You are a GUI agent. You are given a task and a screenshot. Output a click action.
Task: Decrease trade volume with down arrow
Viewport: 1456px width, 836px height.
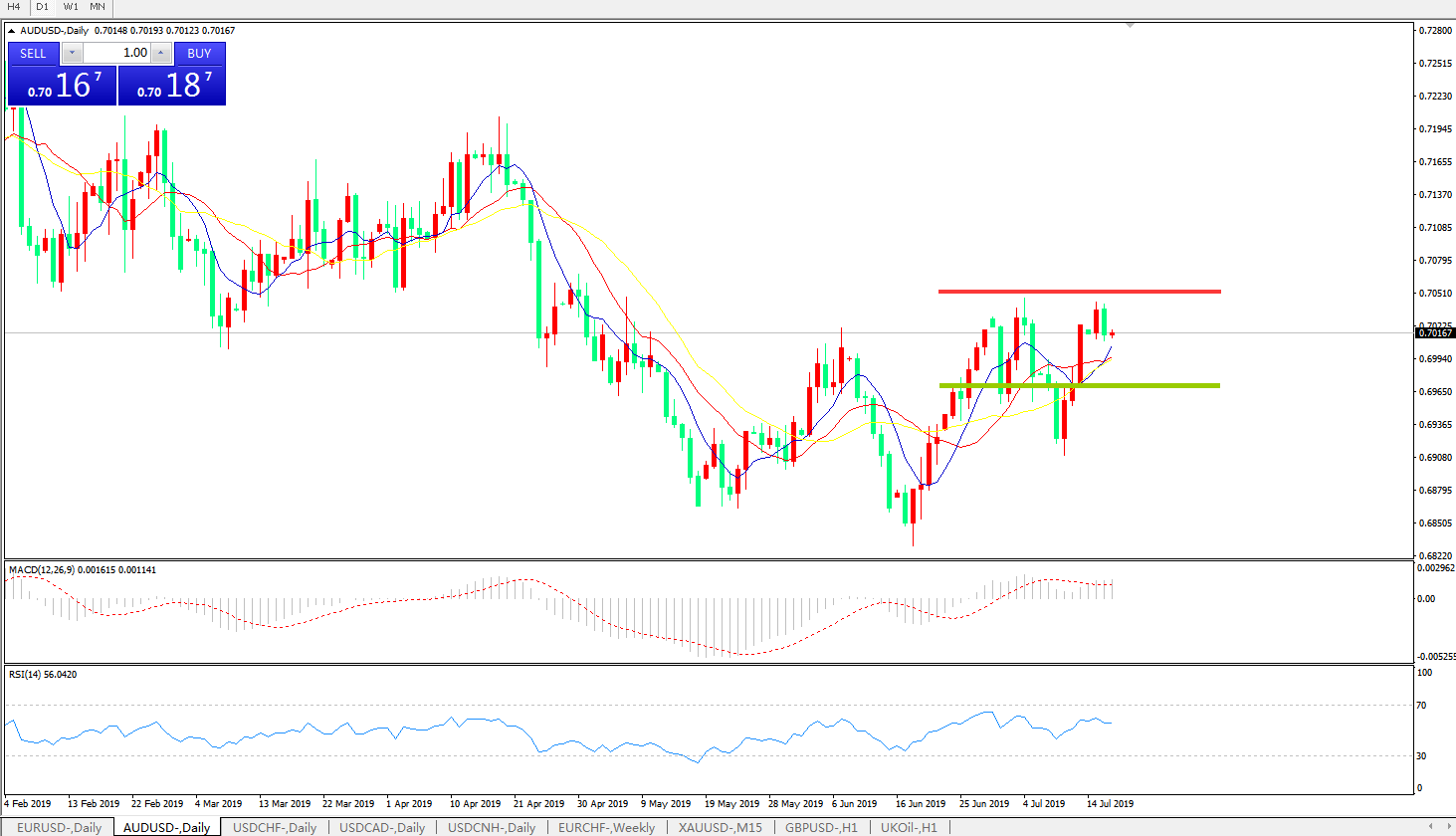(73, 53)
